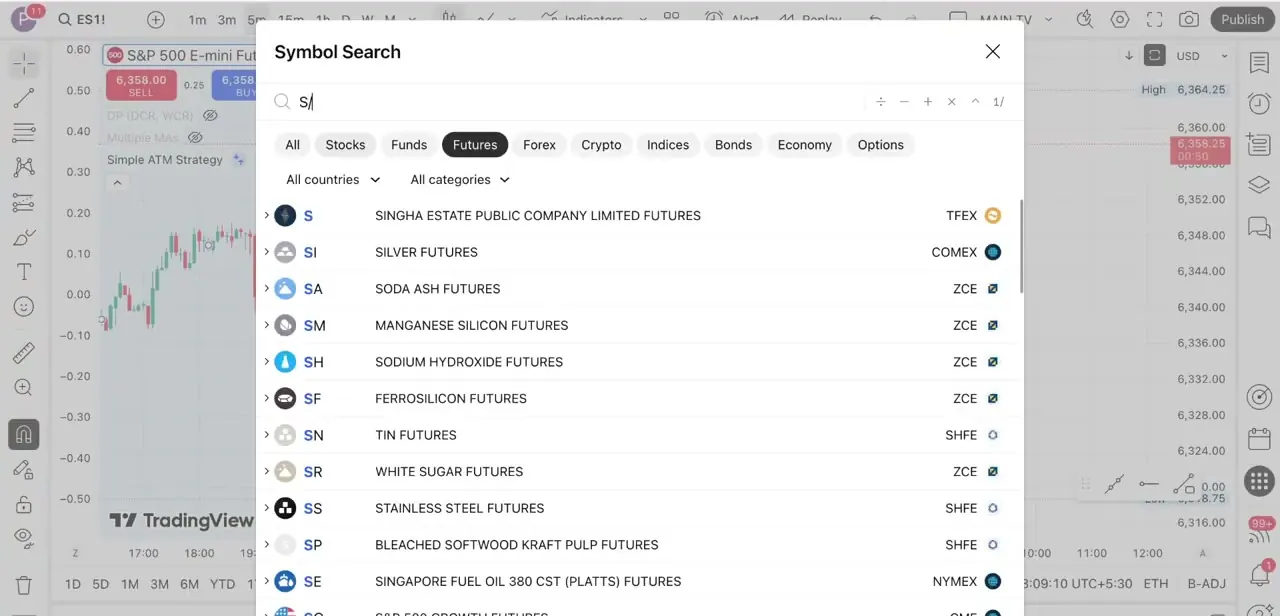Toggle hide all drawings eye
Viewport: 1280px width, 616px height.
[x=24, y=539]
